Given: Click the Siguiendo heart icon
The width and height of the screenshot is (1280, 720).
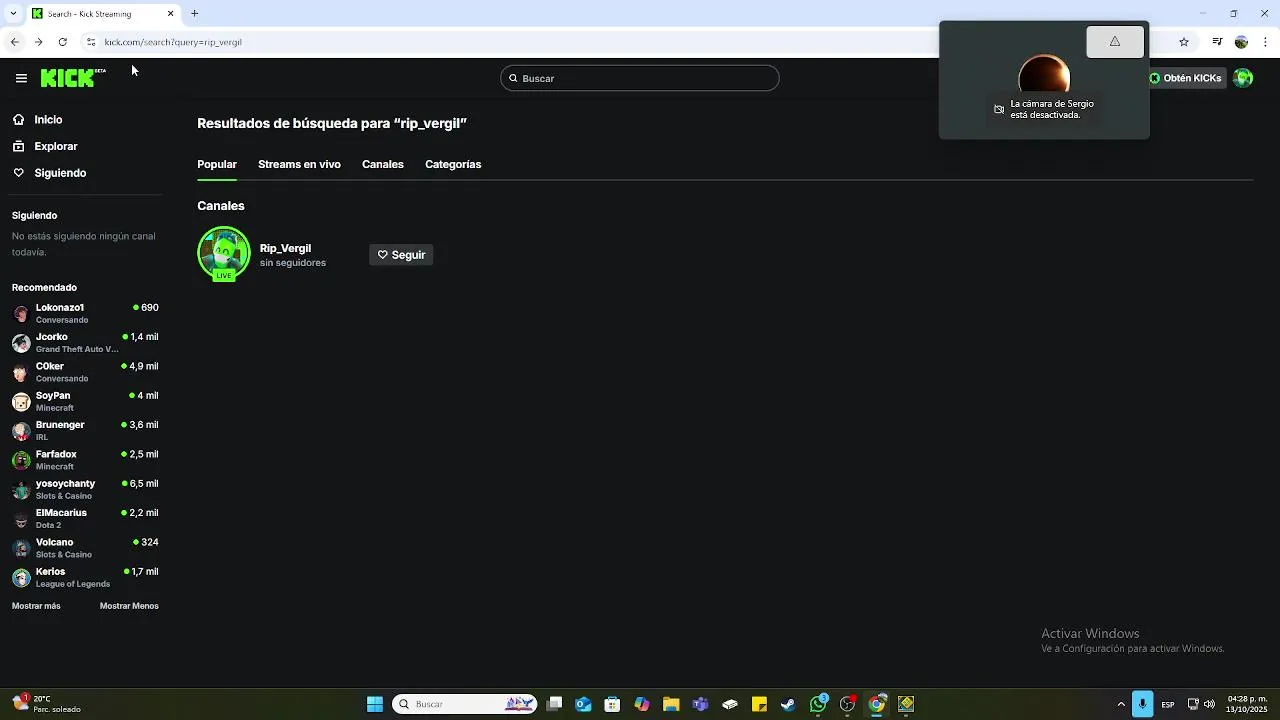Looking at the screenshot, I should (x=18, y=173).
